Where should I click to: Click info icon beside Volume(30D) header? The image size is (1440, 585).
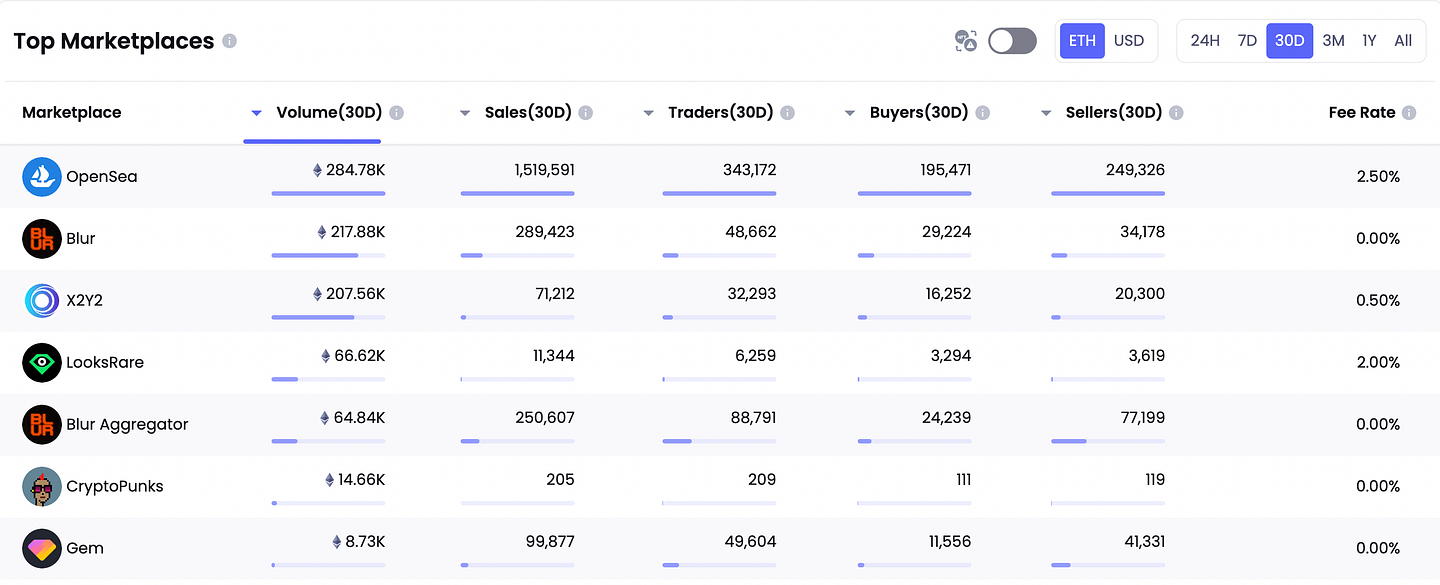point(397,113)
